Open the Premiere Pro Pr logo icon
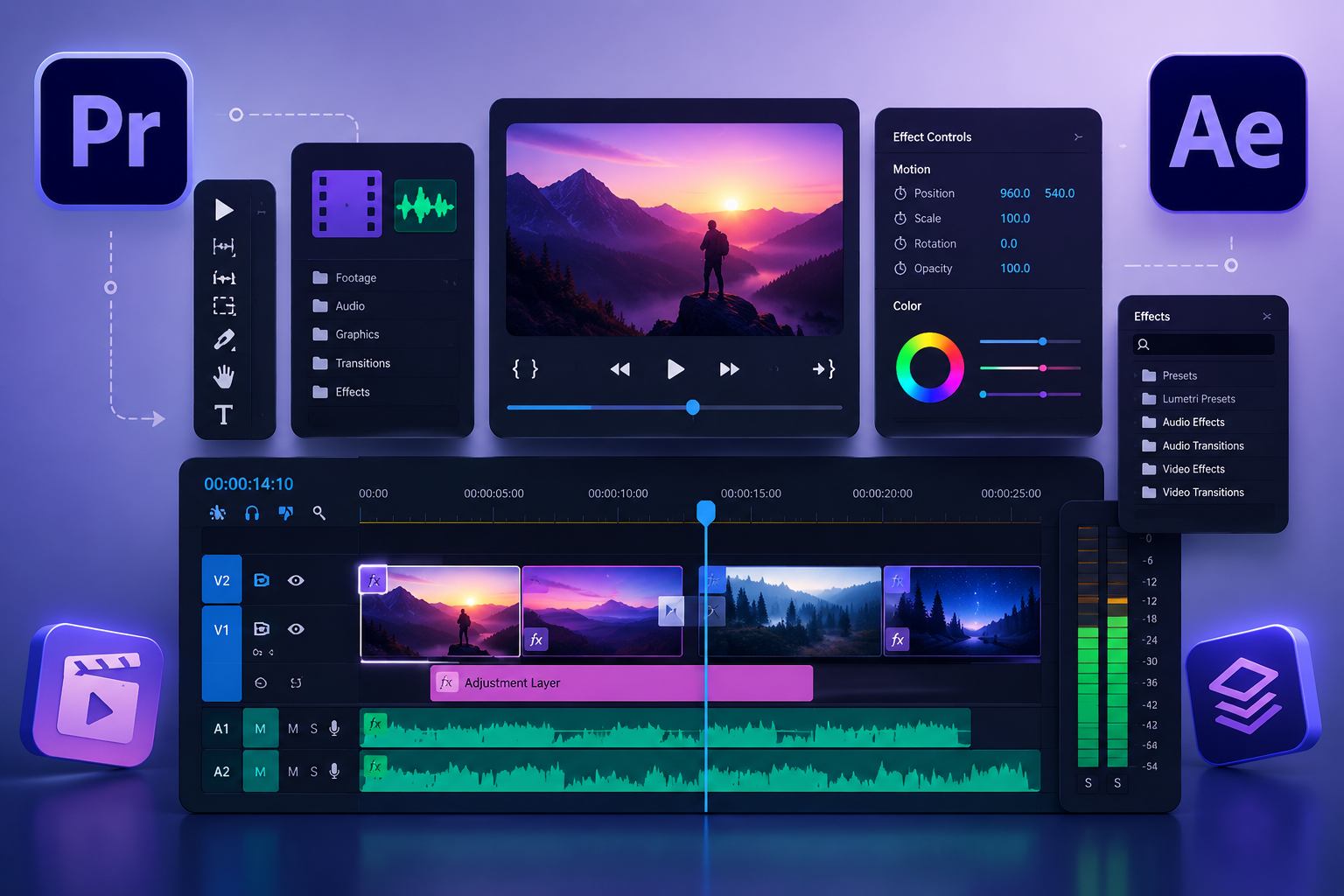1344x896 pixels. (x=114, y=131)
